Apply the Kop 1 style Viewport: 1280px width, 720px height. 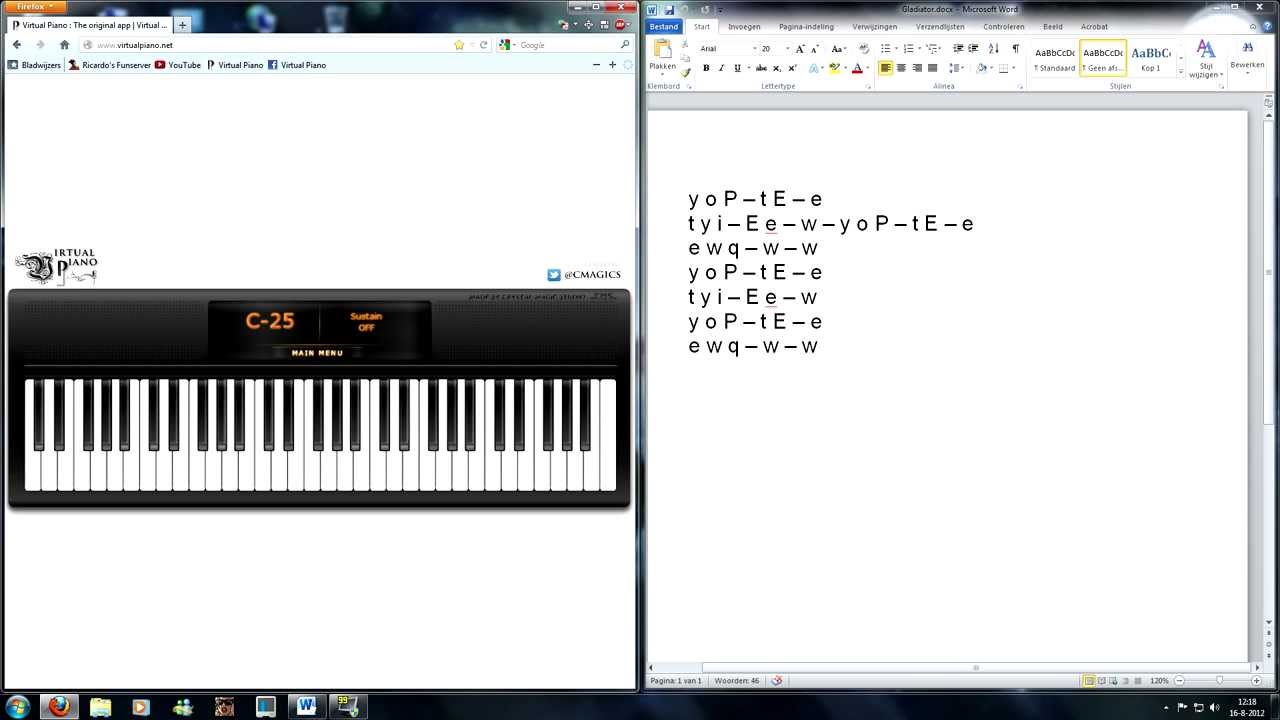(1151, 57)
